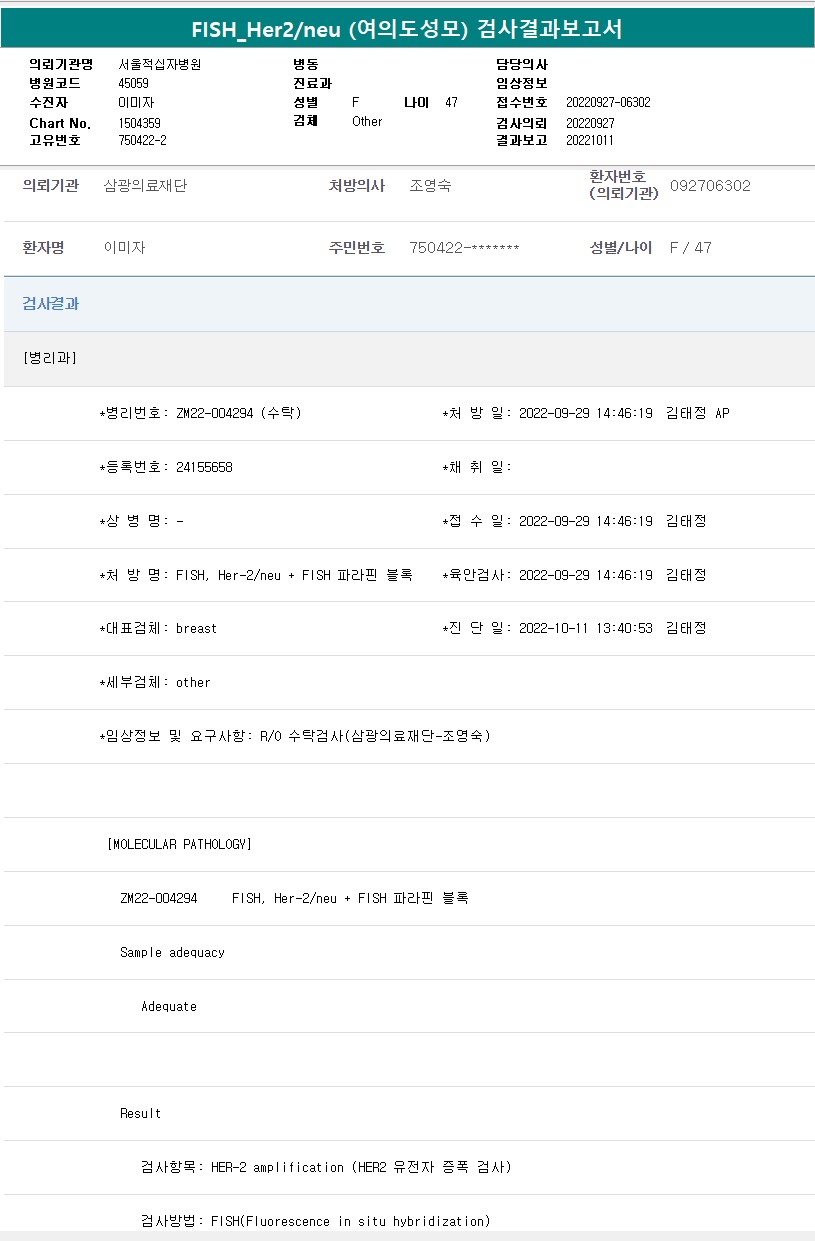Click patient number '092706302'

[x=710, y=185]
